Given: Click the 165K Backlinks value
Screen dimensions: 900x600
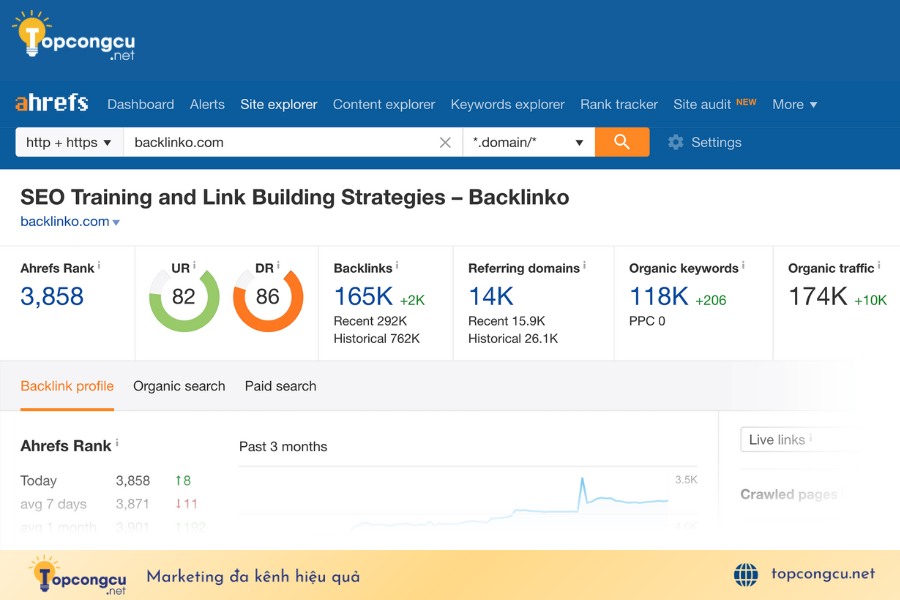Looking at the screenshot, I should (363, 297).
